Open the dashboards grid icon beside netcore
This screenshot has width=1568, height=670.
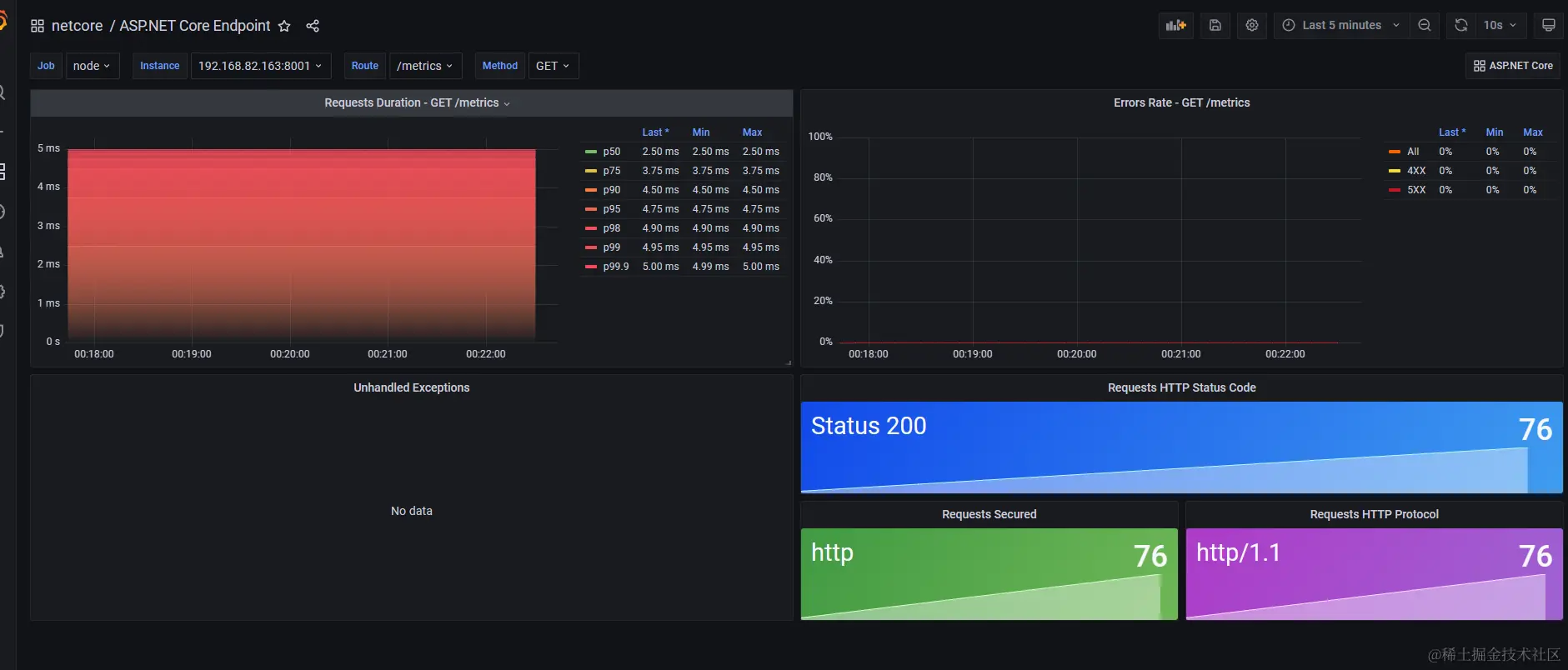[x=38, y=26]
